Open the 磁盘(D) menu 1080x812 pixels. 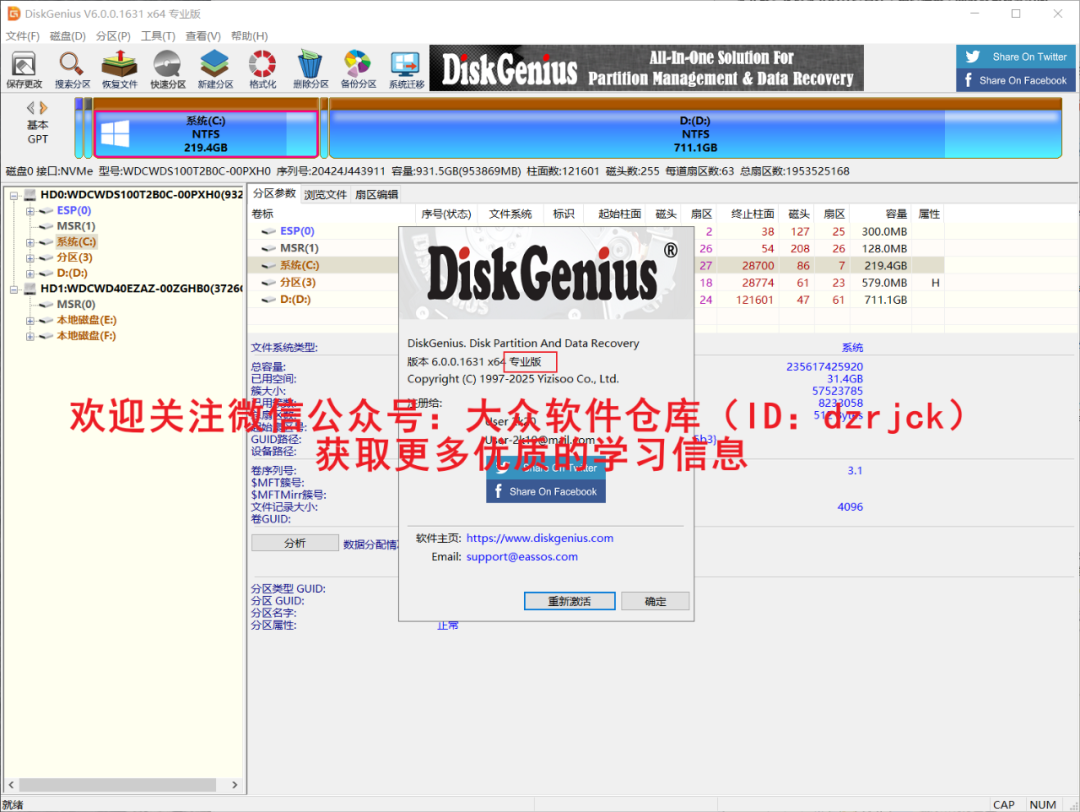[x=68, y=36]
